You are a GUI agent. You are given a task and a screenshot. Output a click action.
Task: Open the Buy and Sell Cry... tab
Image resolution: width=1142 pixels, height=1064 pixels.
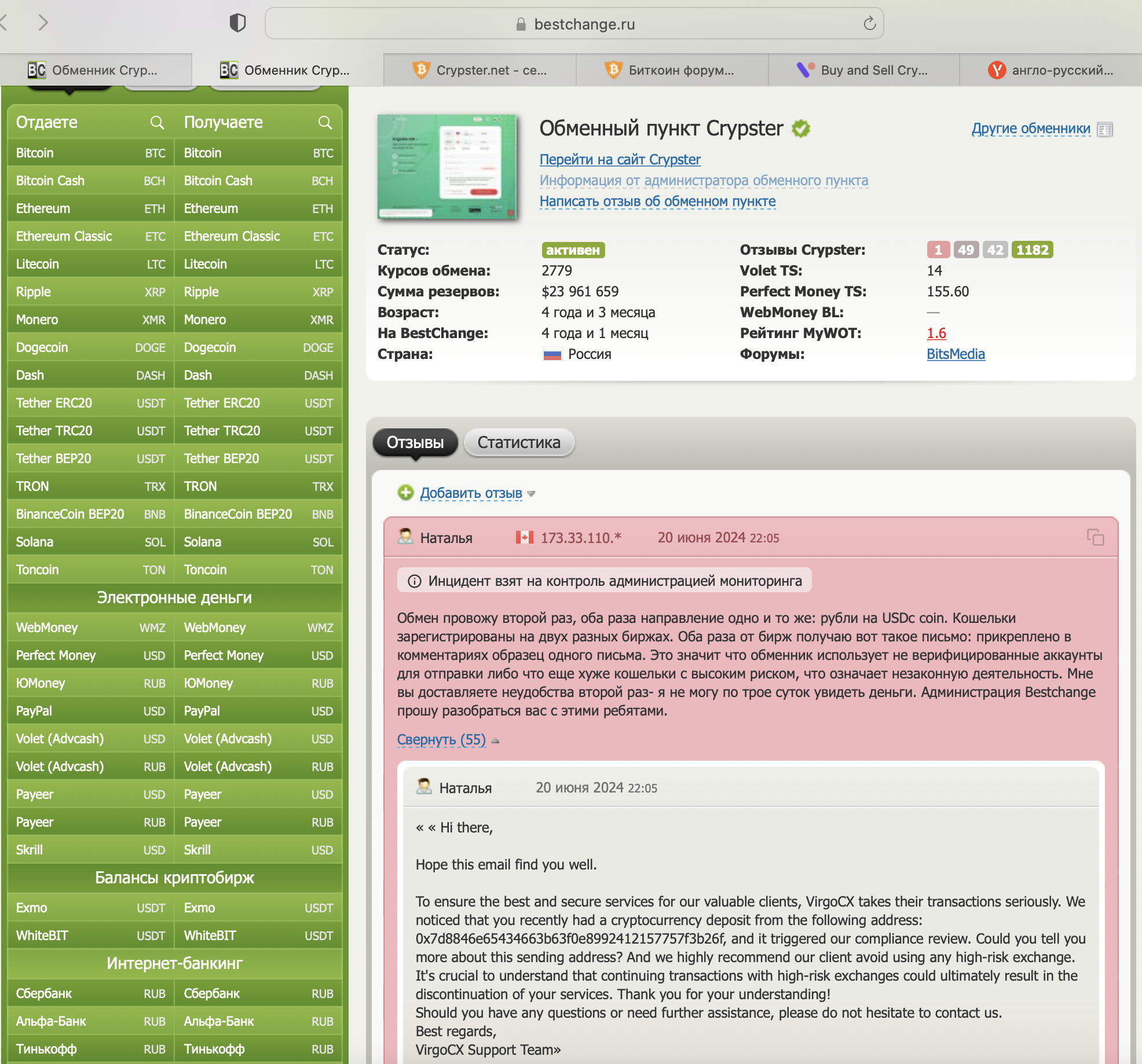(864, 70)
